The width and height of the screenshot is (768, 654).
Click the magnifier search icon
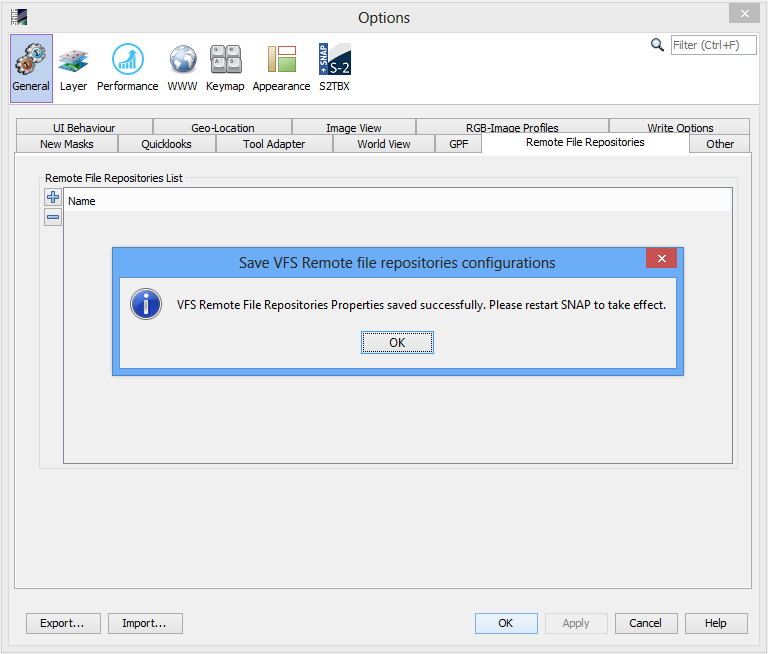[657, 45]
